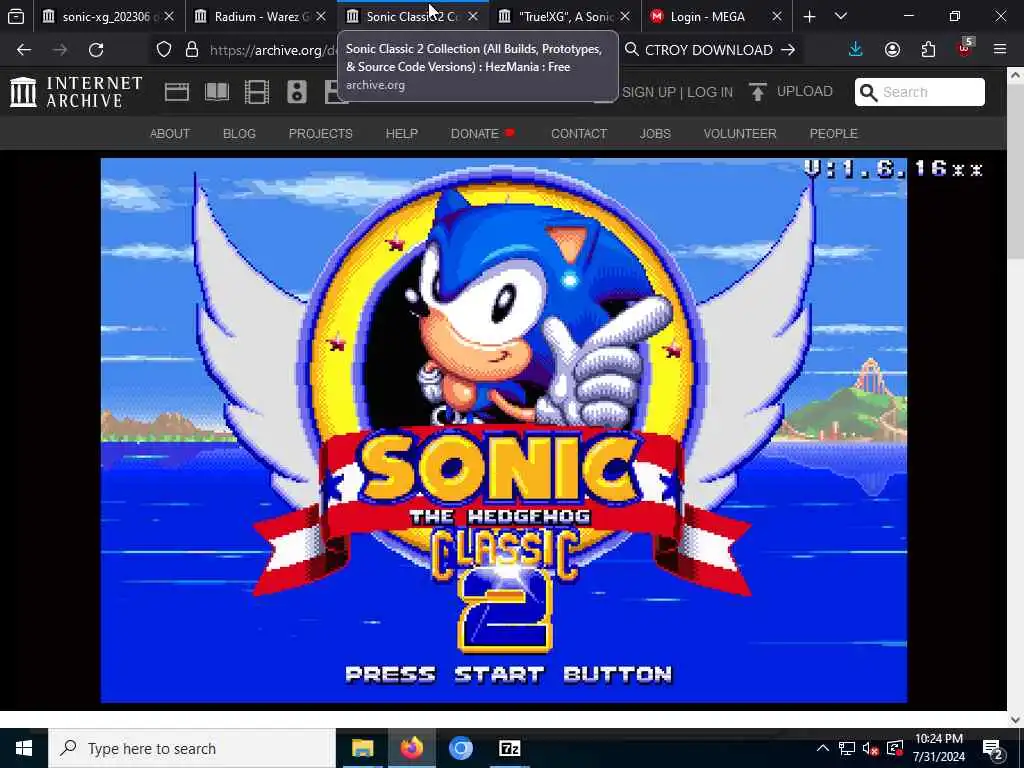Click the scrollbar down arrow

click(1016, 720)
